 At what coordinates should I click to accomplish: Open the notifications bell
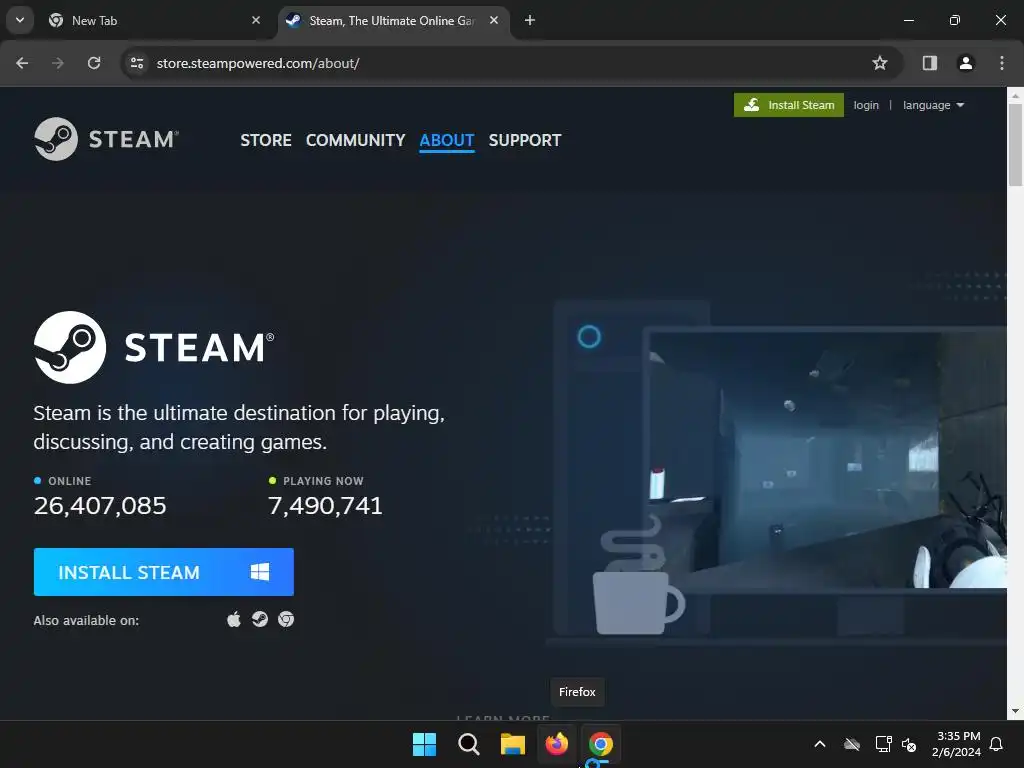(x=996, y=744)
